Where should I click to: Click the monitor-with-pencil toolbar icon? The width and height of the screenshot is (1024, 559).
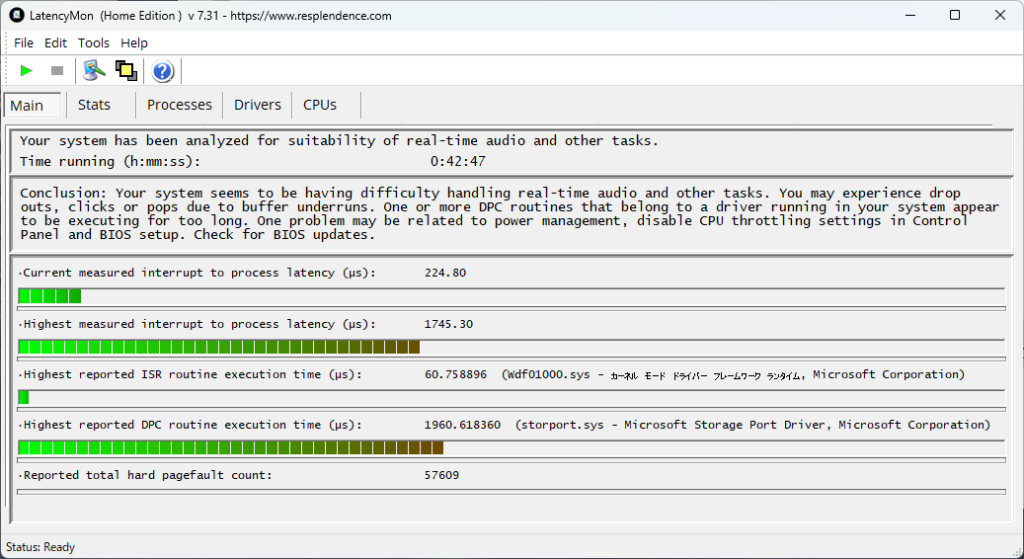(94, 71)
